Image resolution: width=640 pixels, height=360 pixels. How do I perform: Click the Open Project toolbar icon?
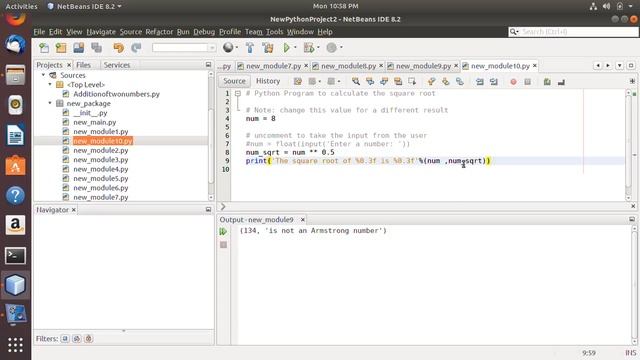79,48
